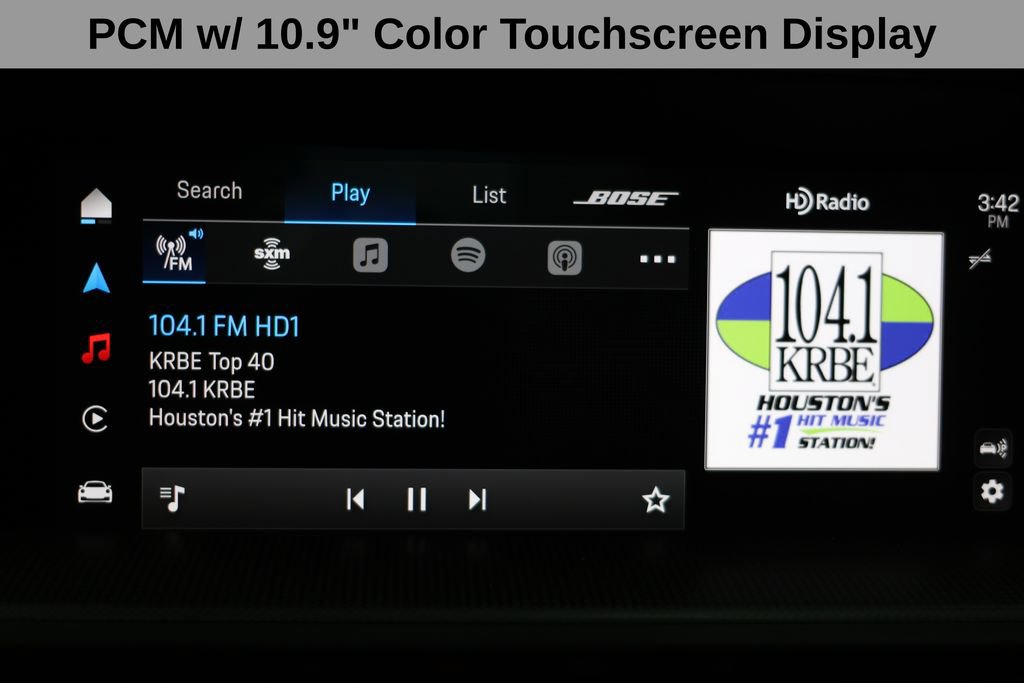The image size is (1024, 683).
Task: Open Navigation arrow icon in sidebar
Action: pyautogui.click(x=97, y=278)
